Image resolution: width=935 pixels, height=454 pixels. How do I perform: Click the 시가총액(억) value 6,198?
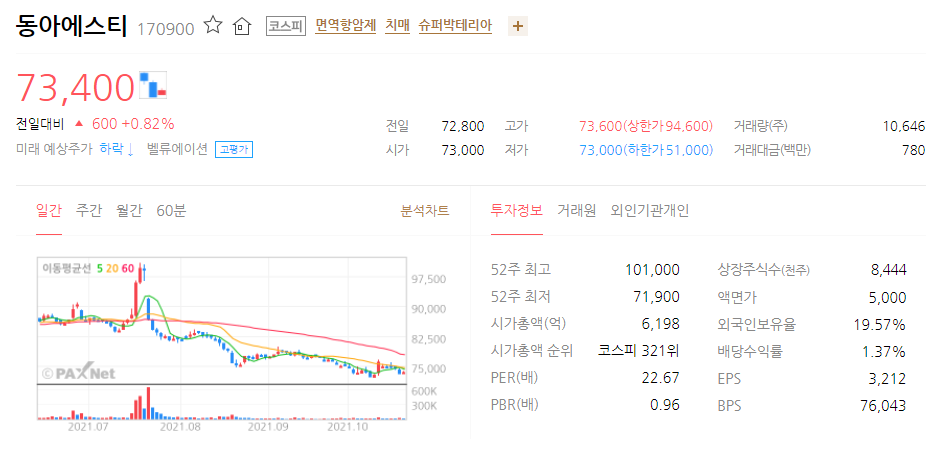point(662,325)
